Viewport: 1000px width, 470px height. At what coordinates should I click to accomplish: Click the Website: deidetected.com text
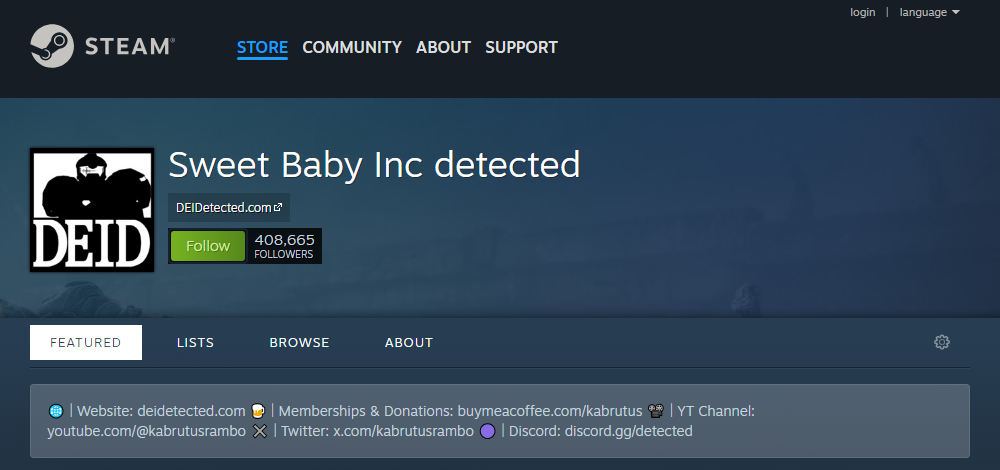click(x=161, y=411)
